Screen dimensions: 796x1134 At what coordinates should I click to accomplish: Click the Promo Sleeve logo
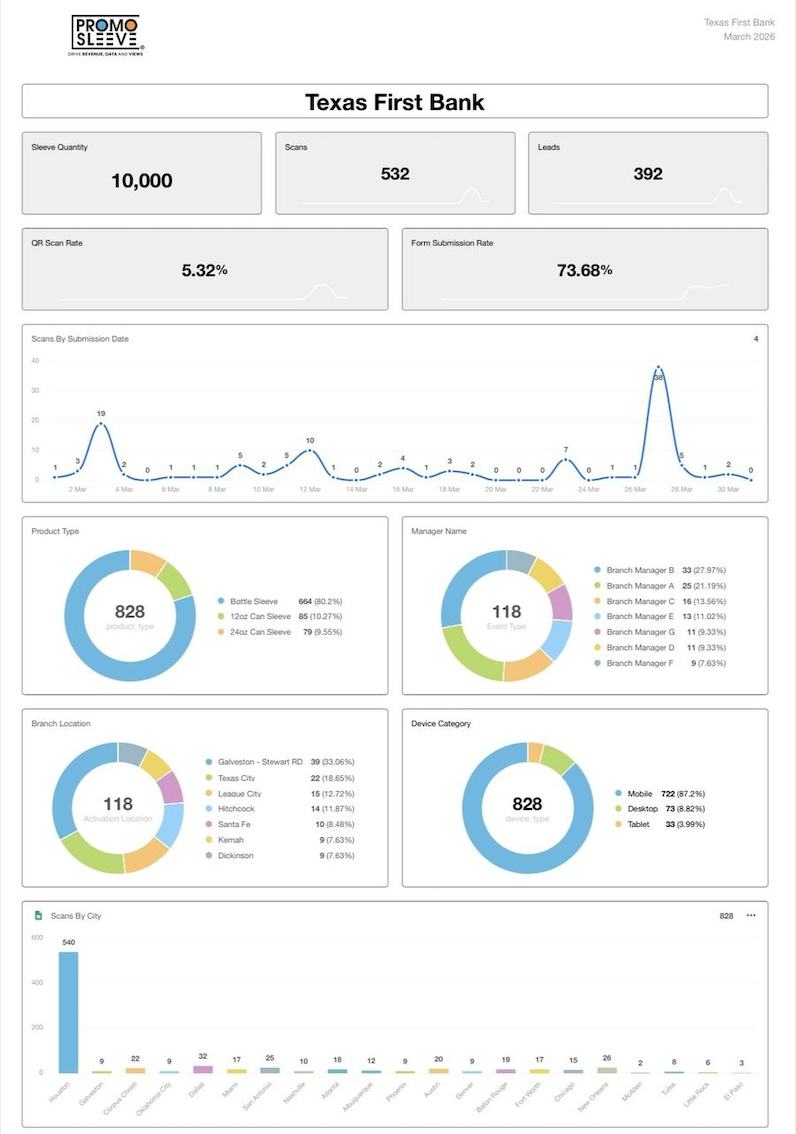click(x=106, y=35)
